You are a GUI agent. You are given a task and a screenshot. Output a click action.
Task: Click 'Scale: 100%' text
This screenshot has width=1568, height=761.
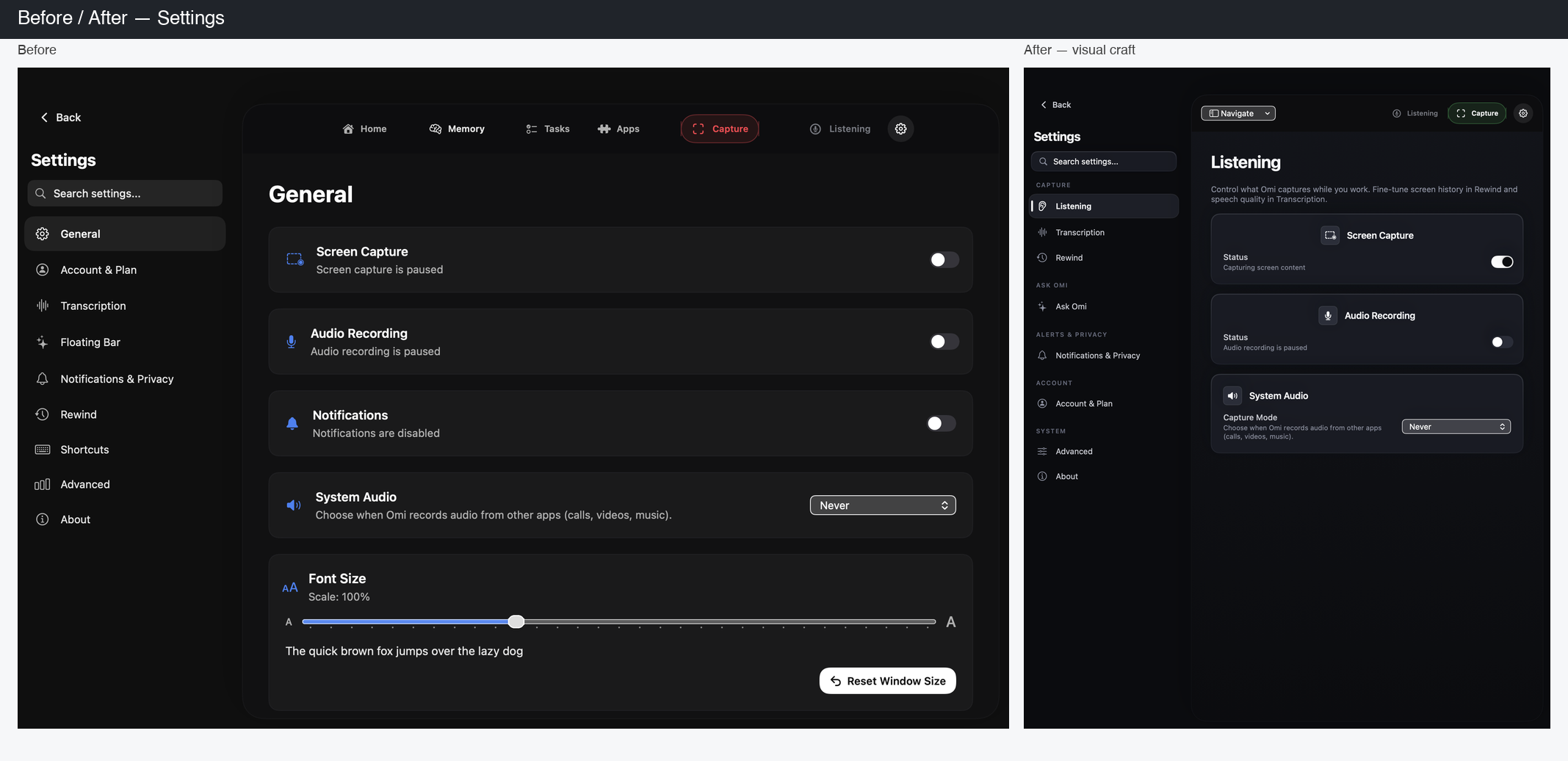(339, 596)
